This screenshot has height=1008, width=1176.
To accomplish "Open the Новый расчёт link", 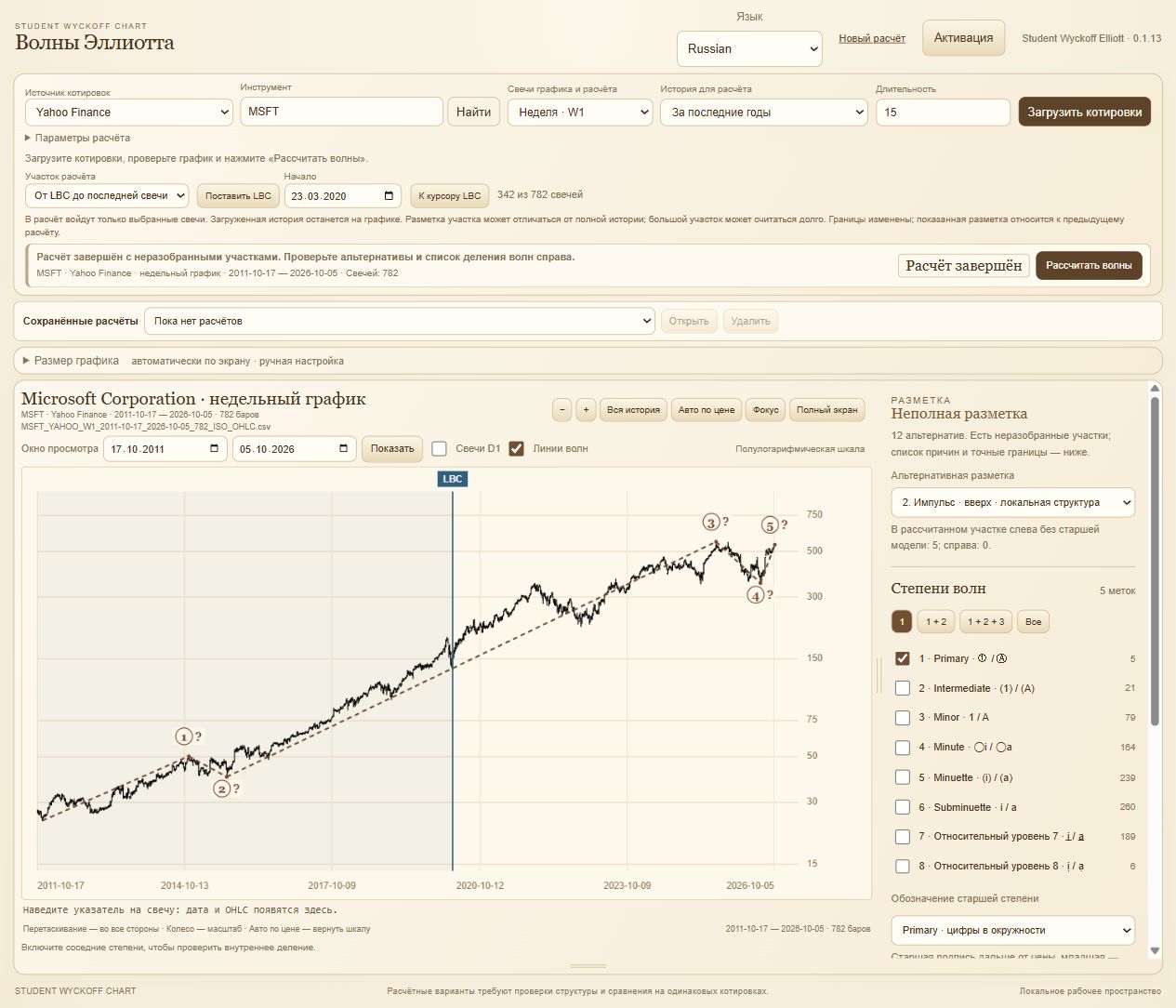I will pos(872,38).
